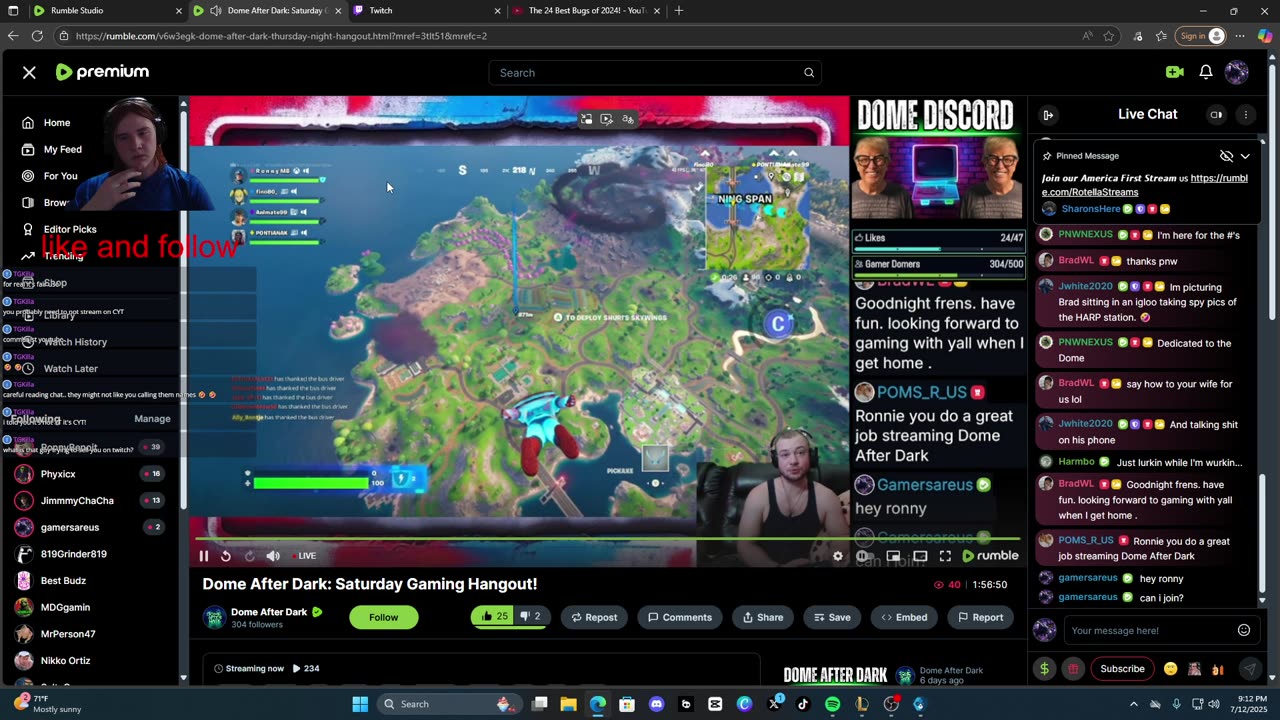Collapse the pinned message chevron
The image size is (1280, 720).
click(x=1245, y=156)
